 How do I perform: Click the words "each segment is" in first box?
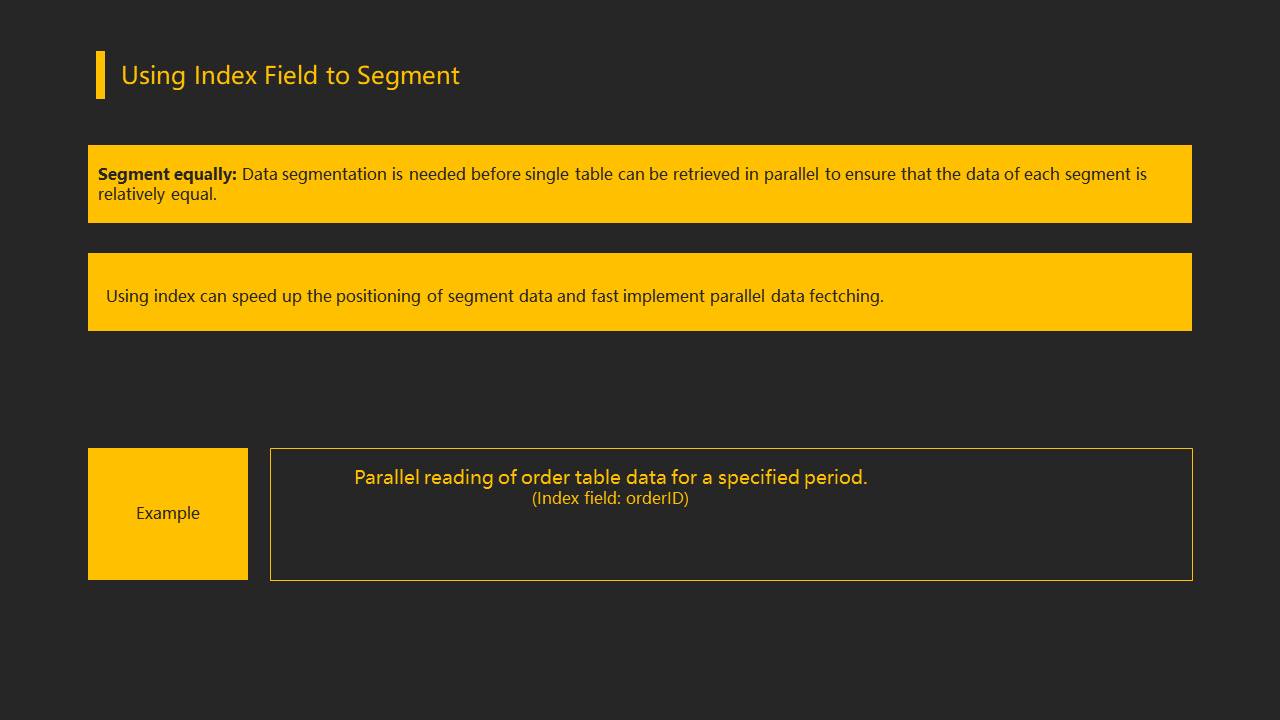click(1085, 174)
